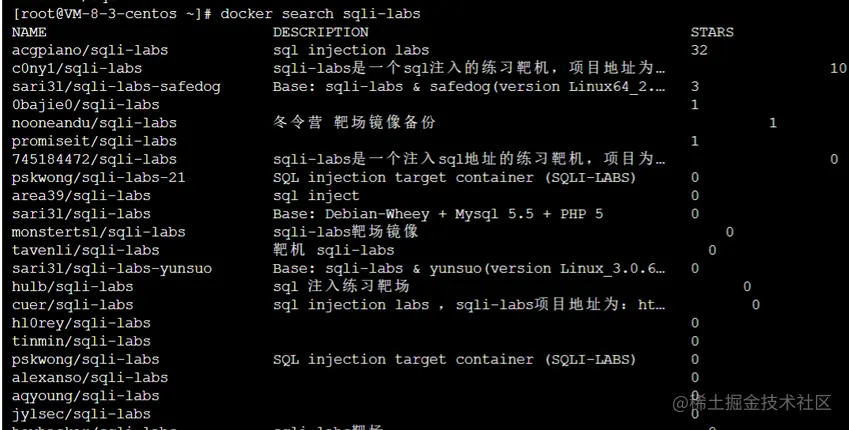Click the sari3l/sqli-labs-yunsuo entry
The height and width of the screenshot is (430, 849).
(x=112, y=268)
